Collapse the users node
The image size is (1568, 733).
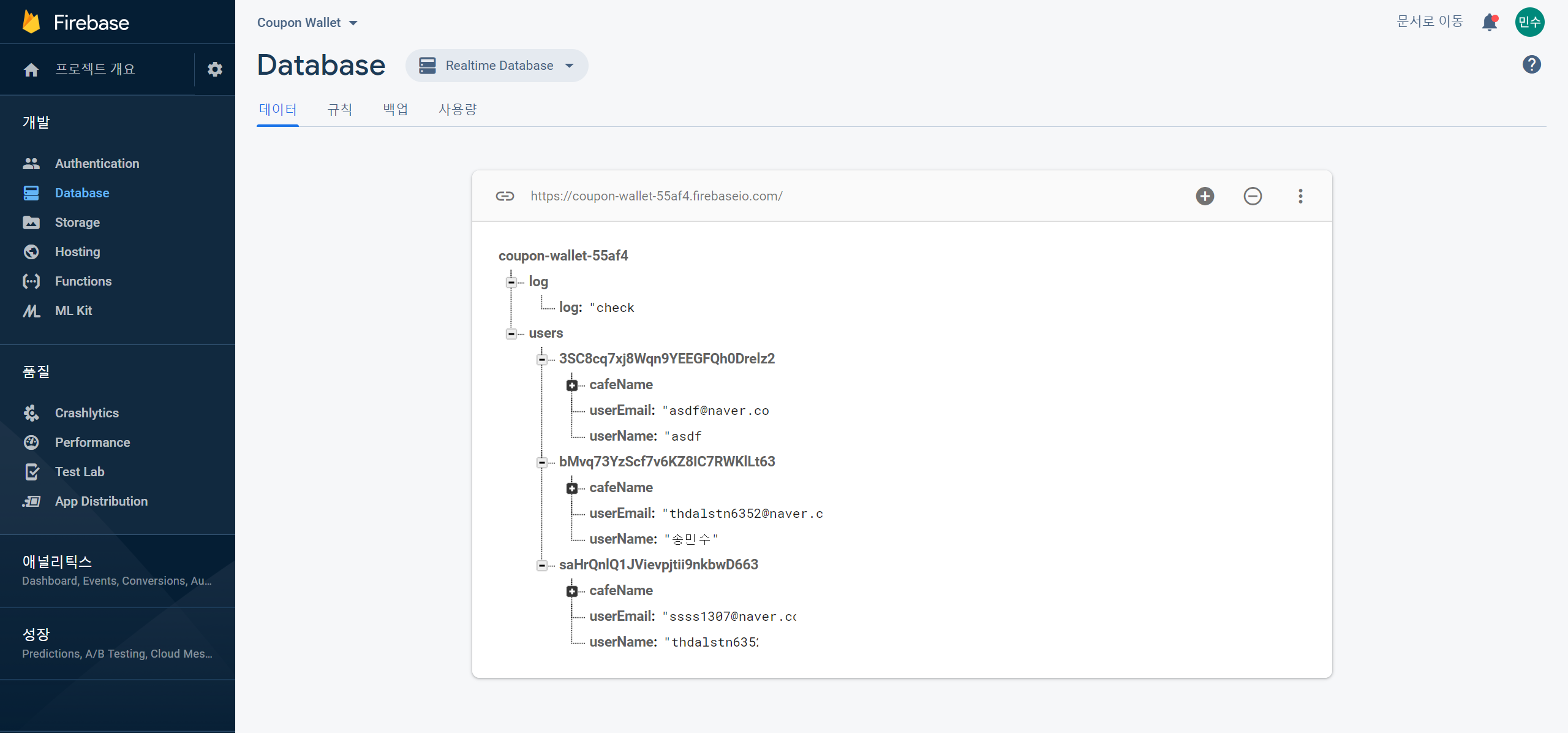click(511, 333)
